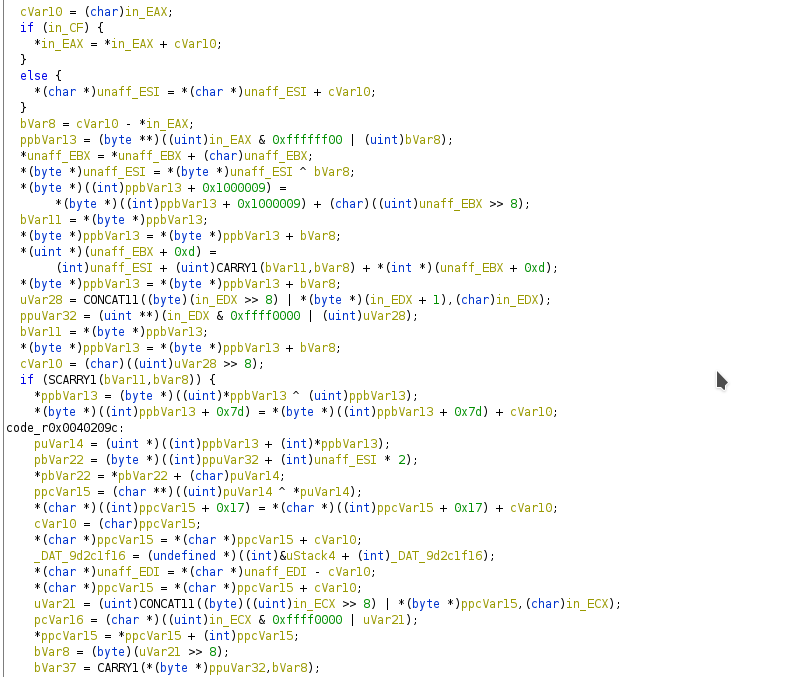
Task: Click line 'bVar8 = (byte)(uVar21 >> 8);'
Action: 131,652
